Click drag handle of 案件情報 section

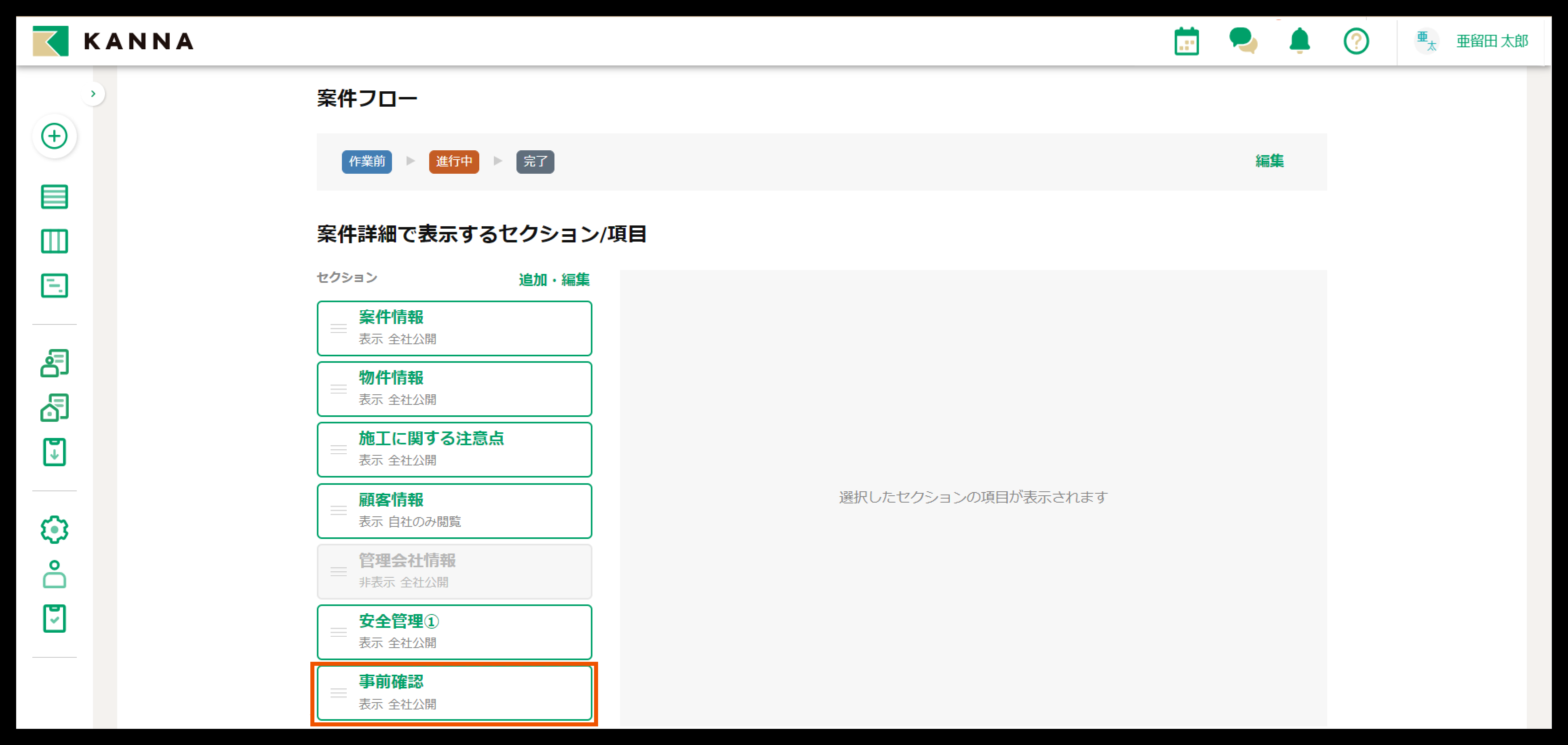click(338, 328)
